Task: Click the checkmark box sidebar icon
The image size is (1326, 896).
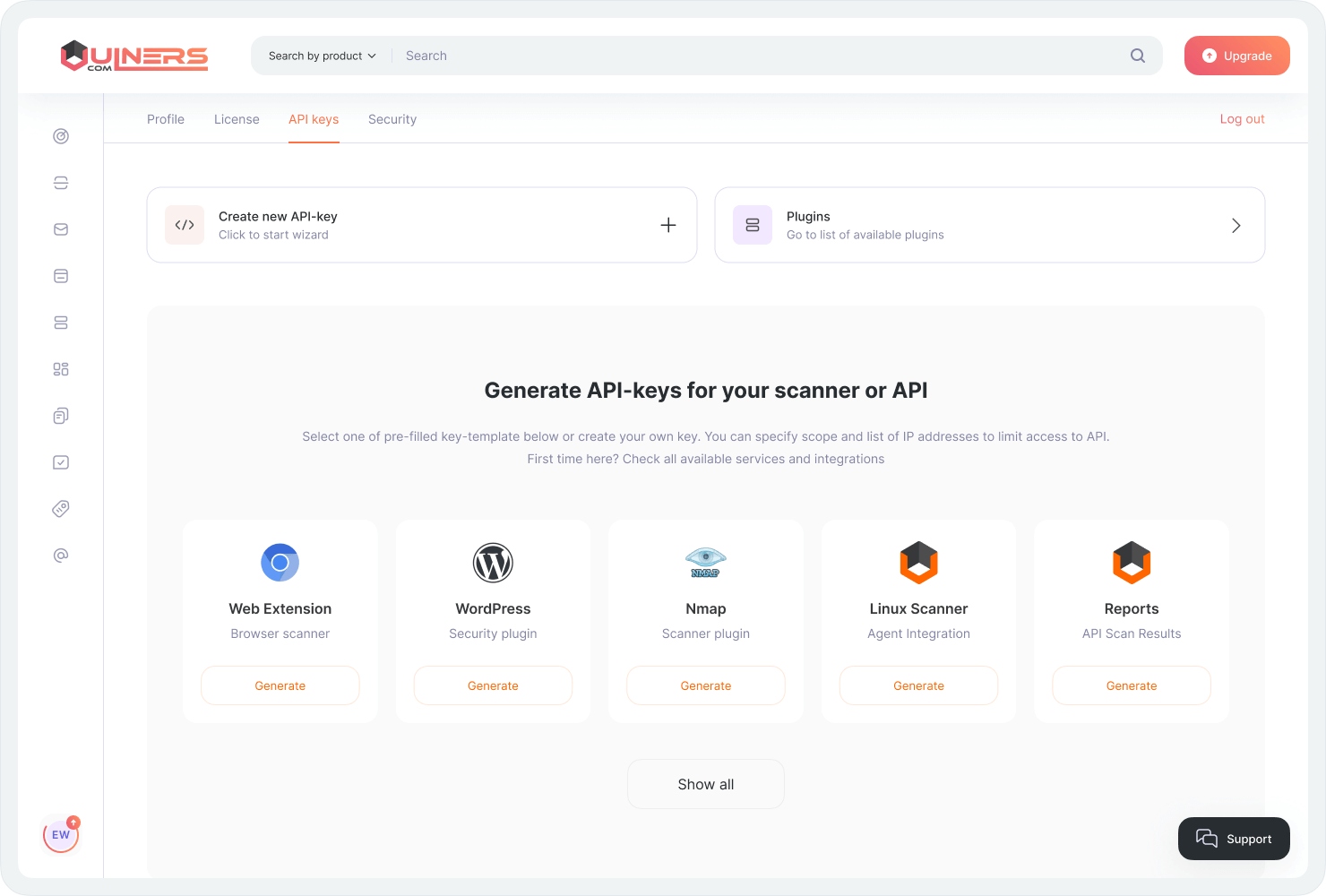Action: [61, 462]
